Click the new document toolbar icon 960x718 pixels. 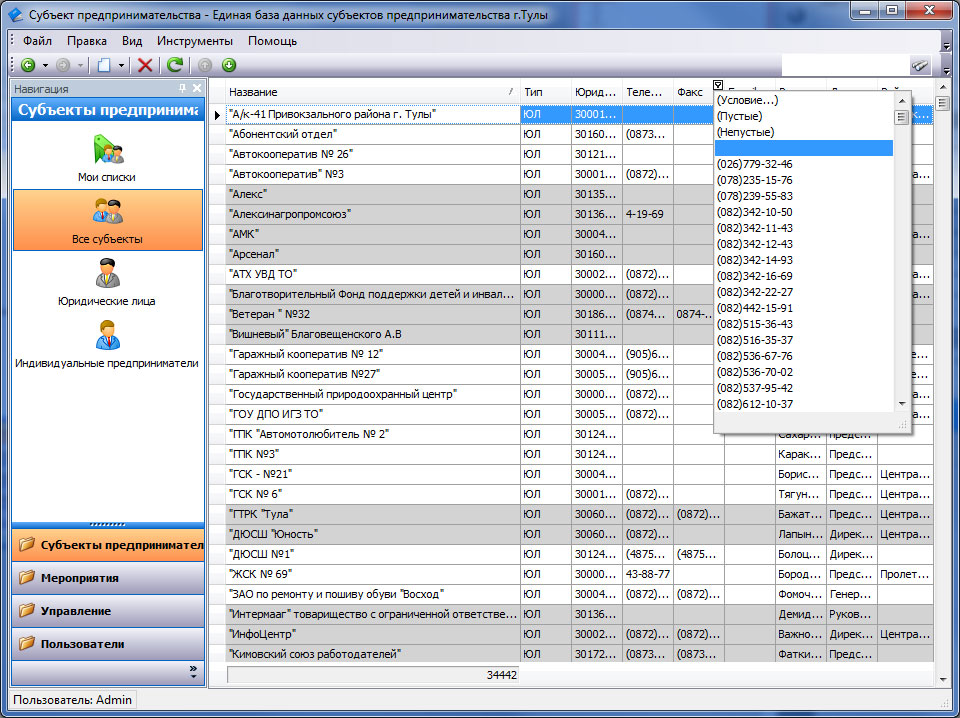click(104, 65)
